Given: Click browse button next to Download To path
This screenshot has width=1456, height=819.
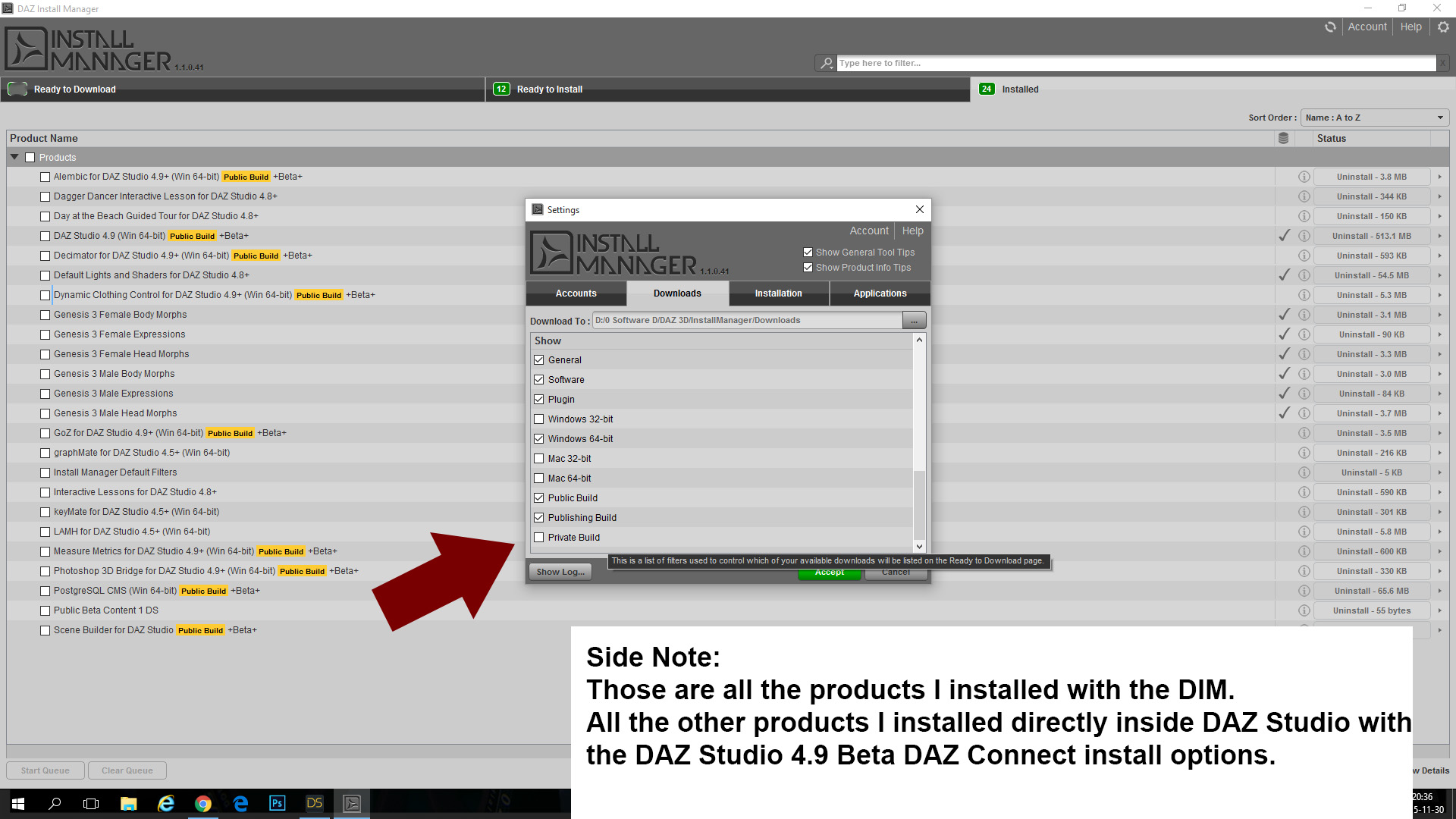Looking at the screenshot, I should click(x=914, y=321).
